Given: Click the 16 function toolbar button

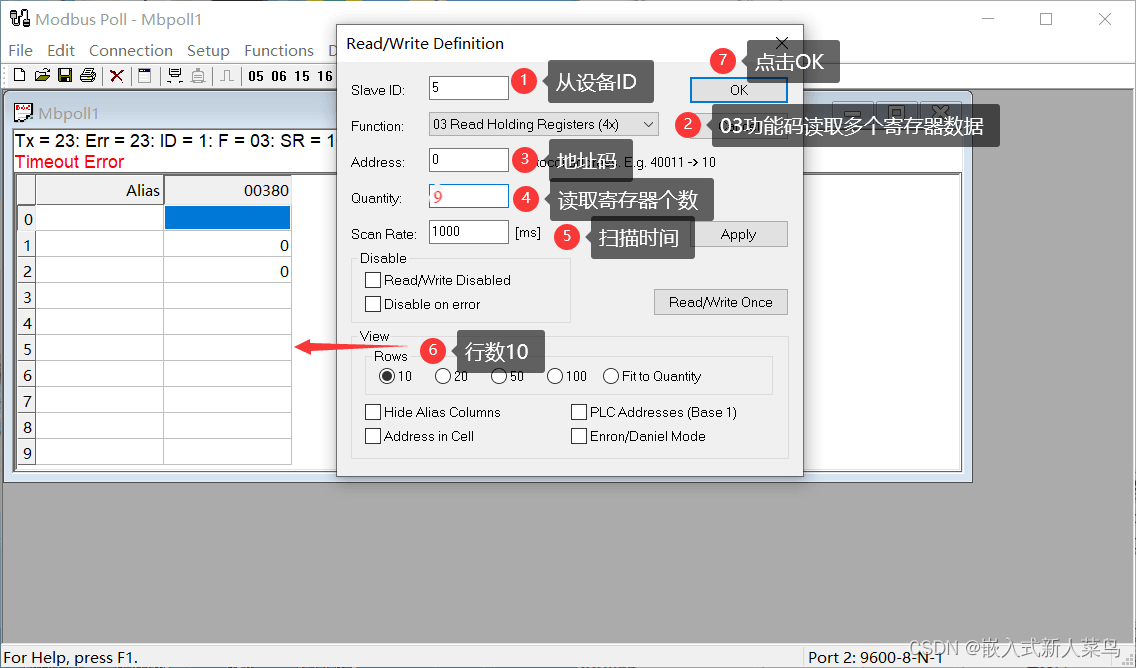Looking at the screenshot, I should pos(325,76).
